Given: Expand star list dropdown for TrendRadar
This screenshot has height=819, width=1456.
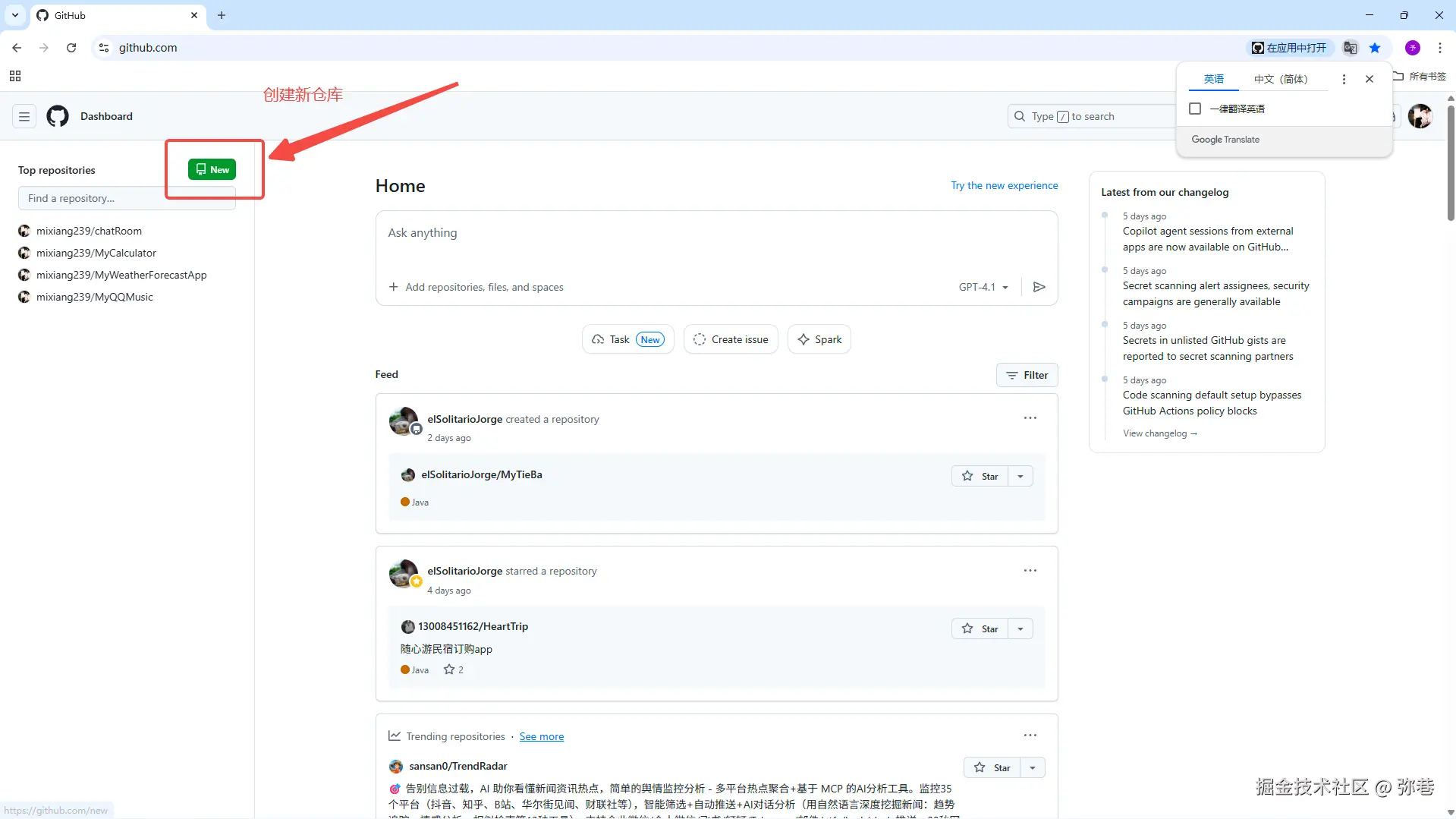Looking at the screenshot, I should (1033, 767).
